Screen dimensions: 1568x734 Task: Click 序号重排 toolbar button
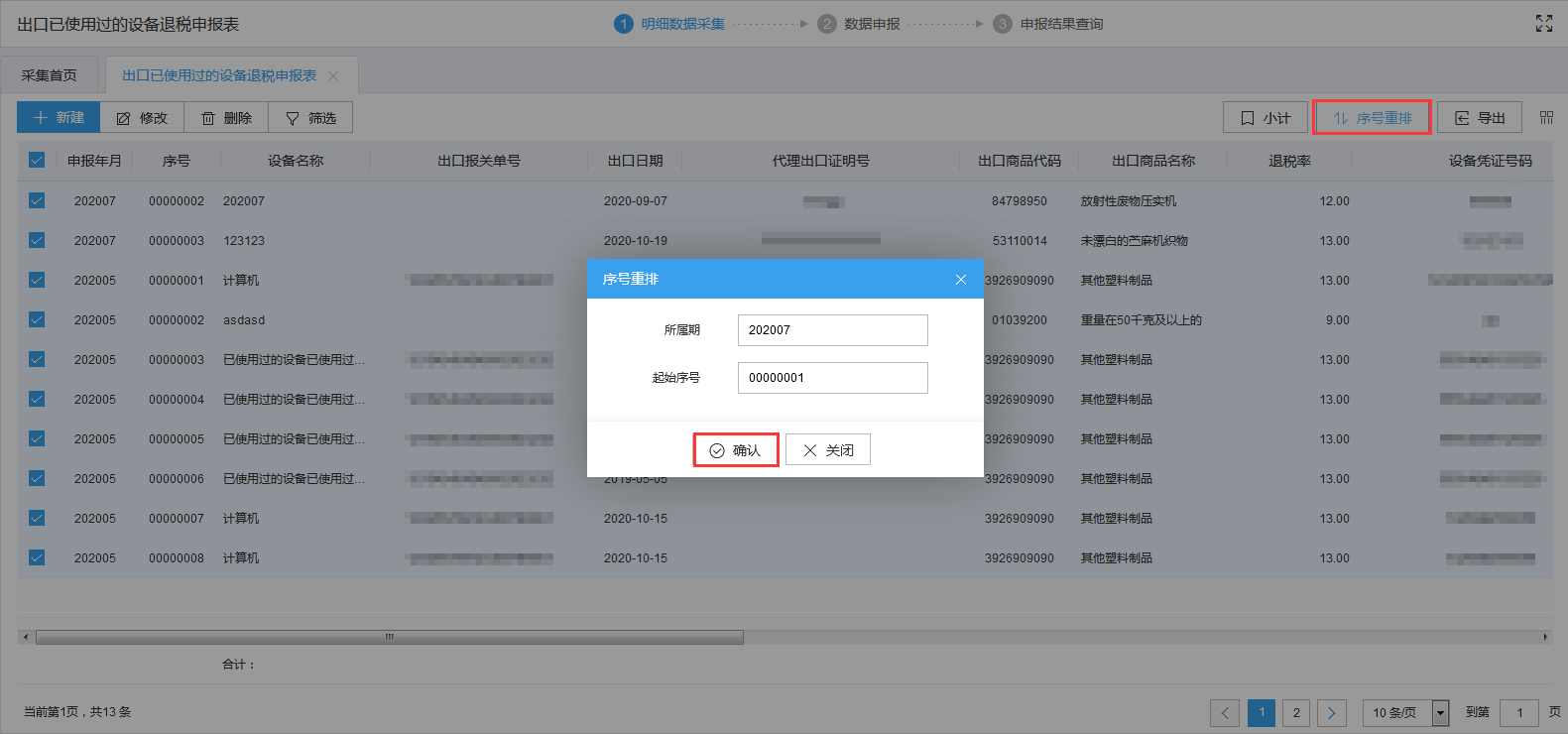(1373, 117)
